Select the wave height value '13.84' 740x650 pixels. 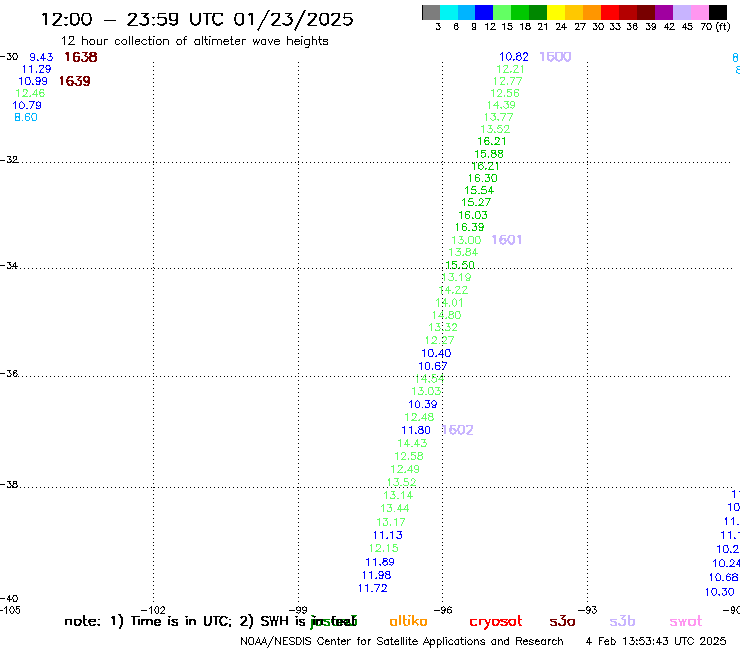coord(463,253)
